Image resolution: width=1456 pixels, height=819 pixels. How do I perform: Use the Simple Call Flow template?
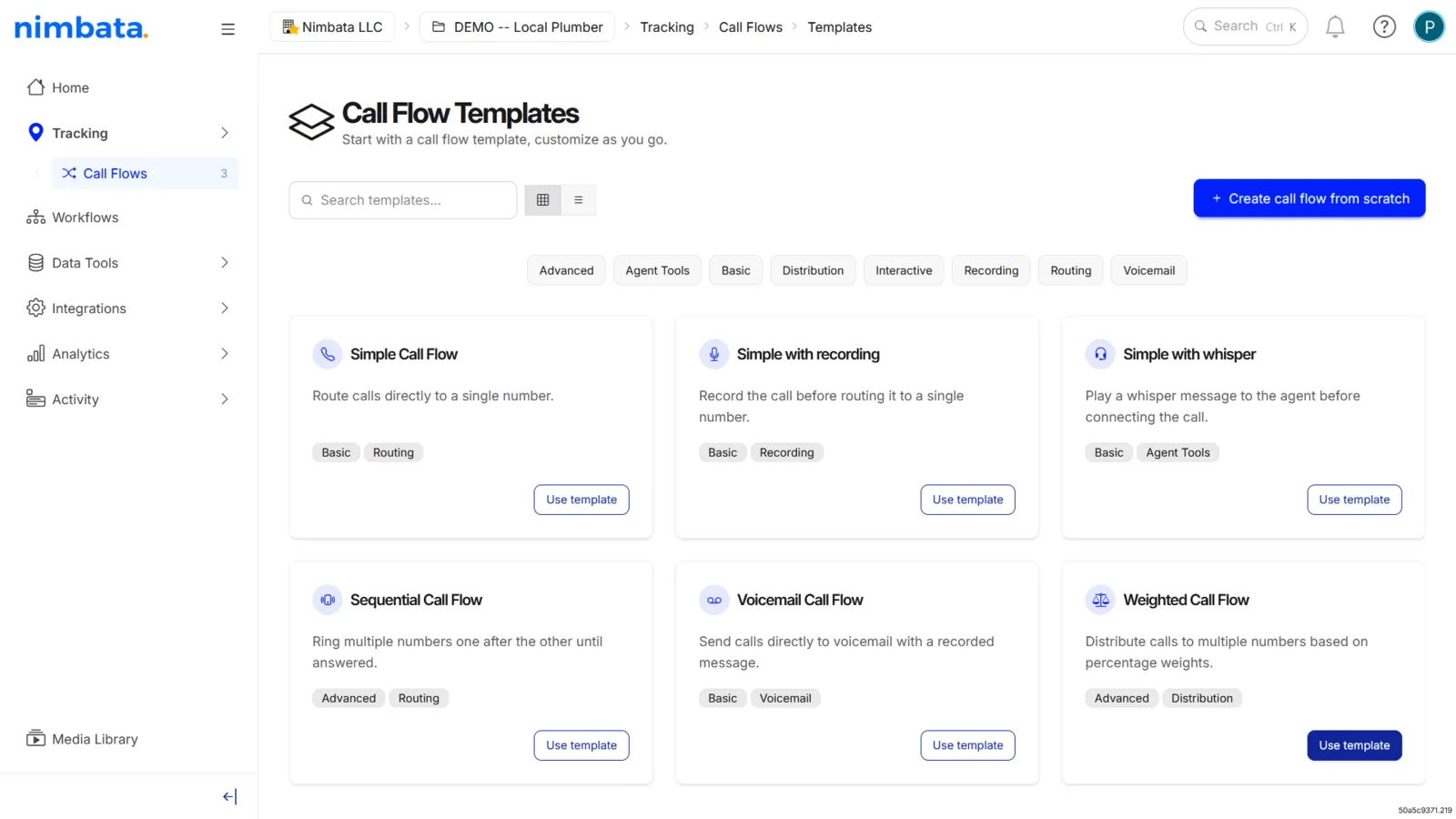click(581, 500)
